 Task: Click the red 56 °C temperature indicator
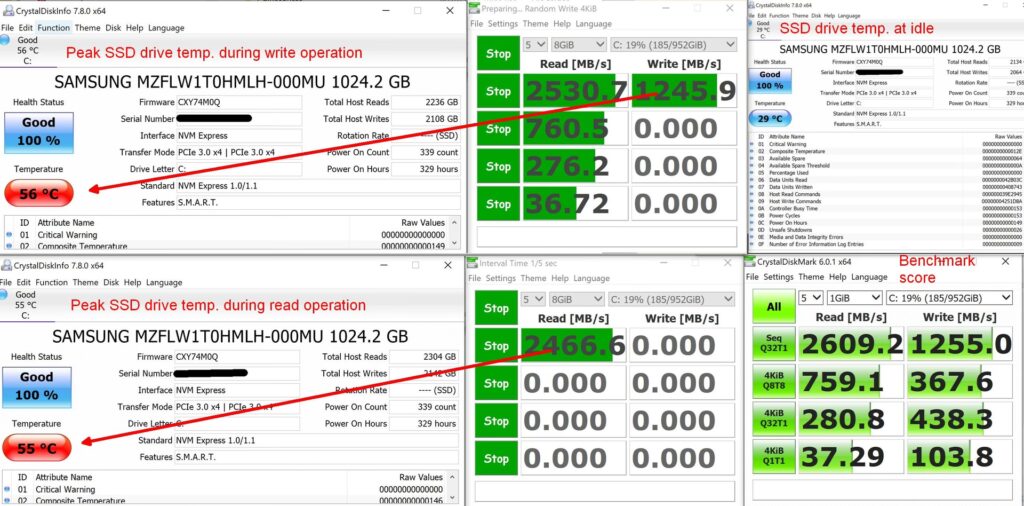pos(36,194)
